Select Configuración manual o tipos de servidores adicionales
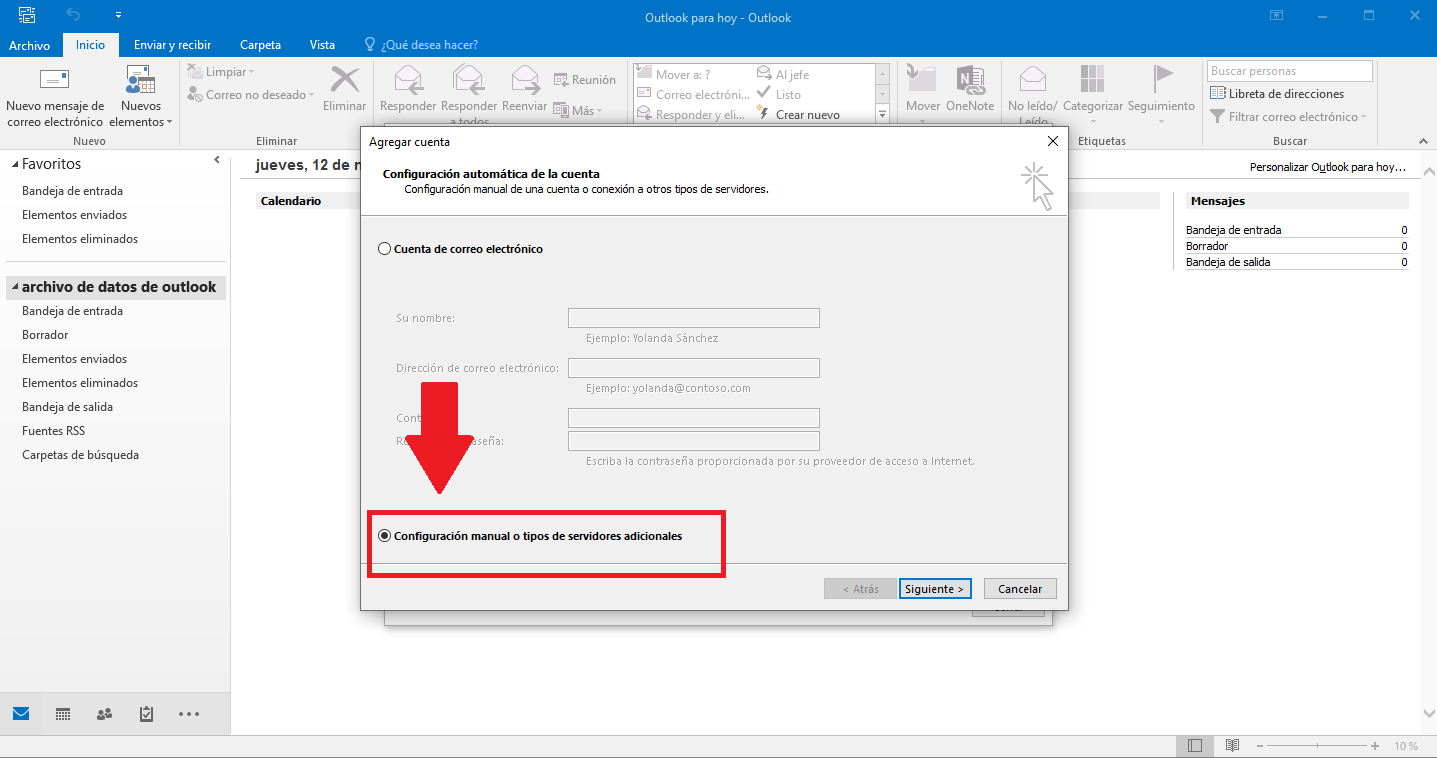This screenshot has width=1437, height=758. coord(385,536)
